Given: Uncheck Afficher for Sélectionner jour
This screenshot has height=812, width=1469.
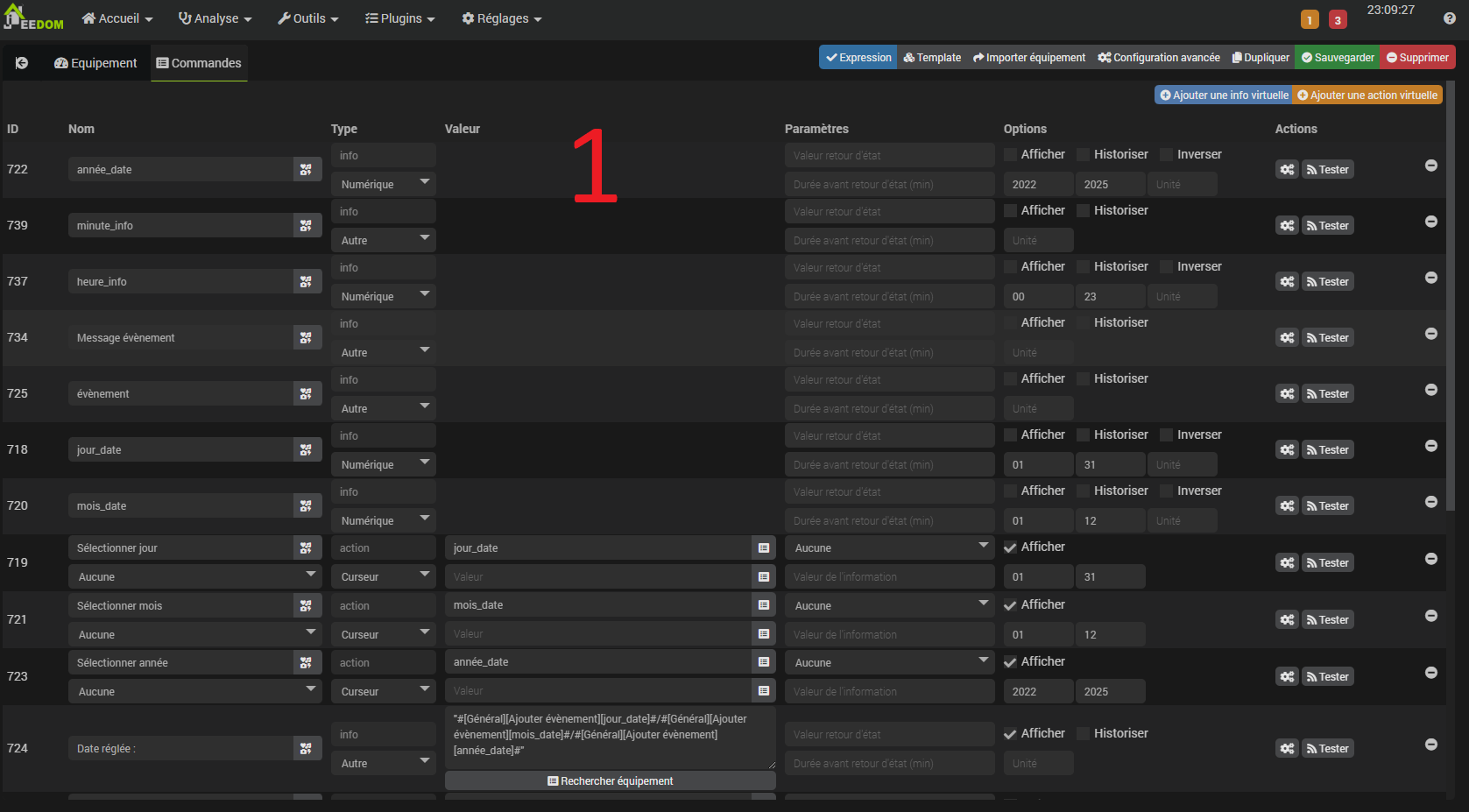Looking at the screenshot, I should (x=1011, y=547).
